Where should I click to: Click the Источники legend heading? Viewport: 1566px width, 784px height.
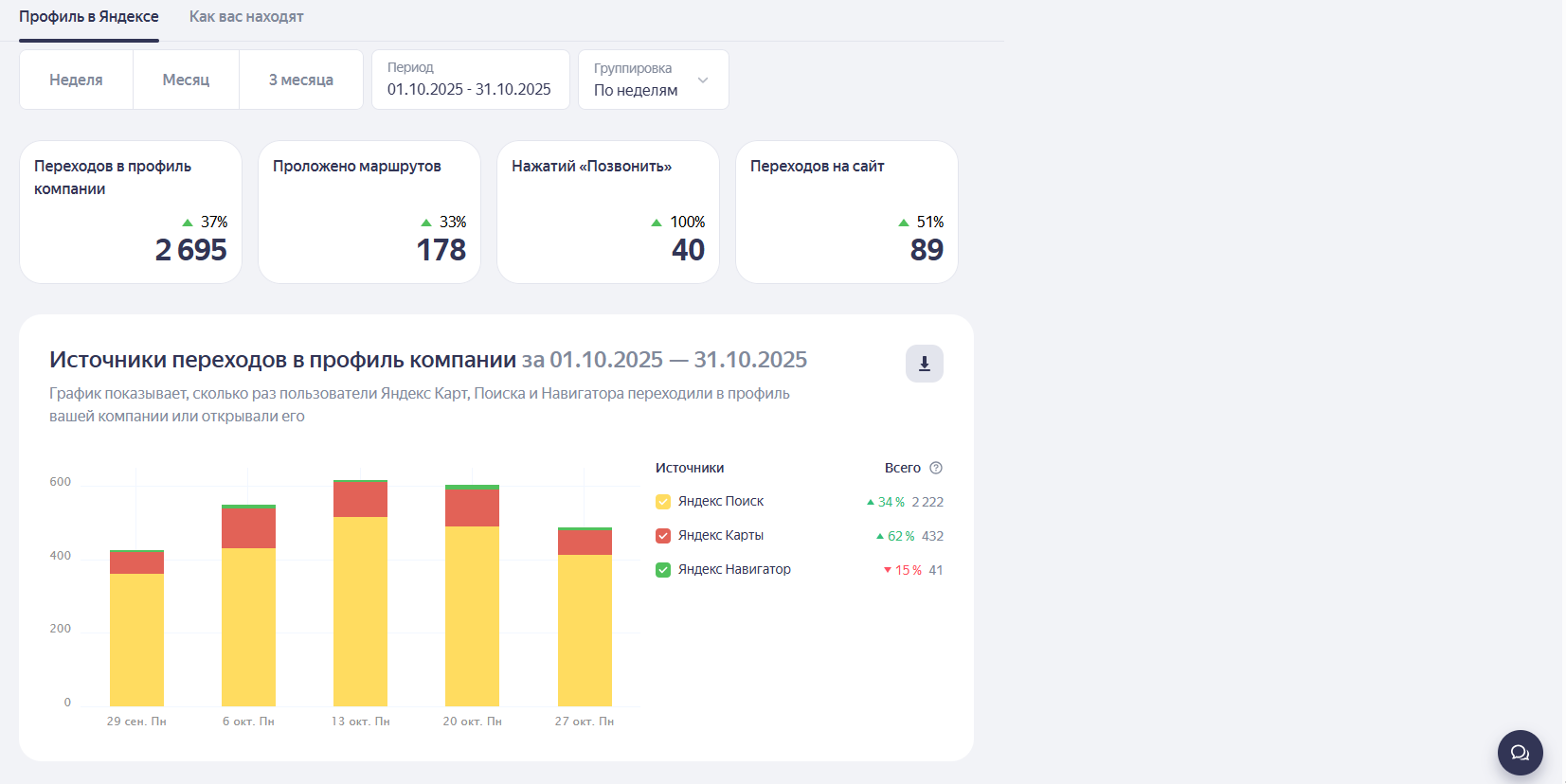[x=690, y=468]
